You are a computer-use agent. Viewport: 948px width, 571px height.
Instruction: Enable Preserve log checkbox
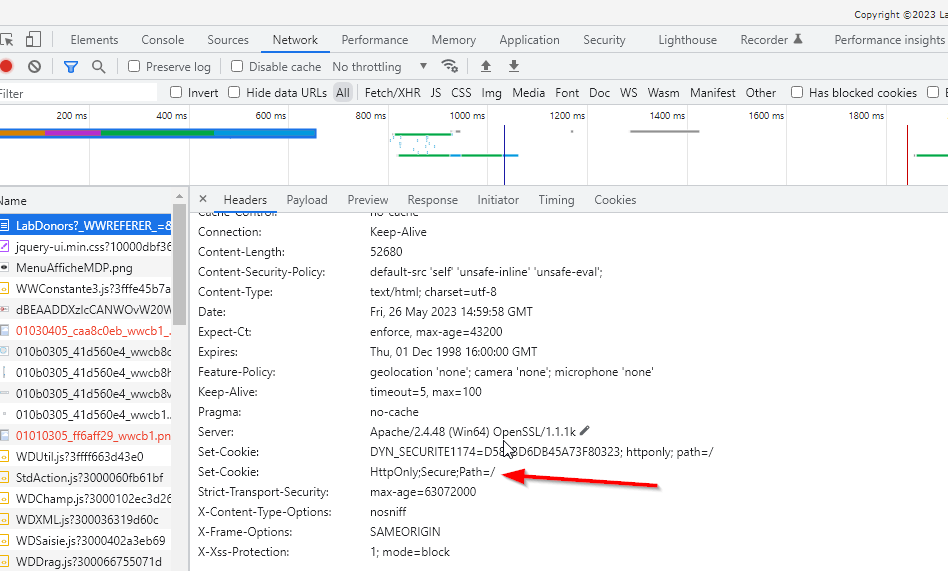(134, 67)
